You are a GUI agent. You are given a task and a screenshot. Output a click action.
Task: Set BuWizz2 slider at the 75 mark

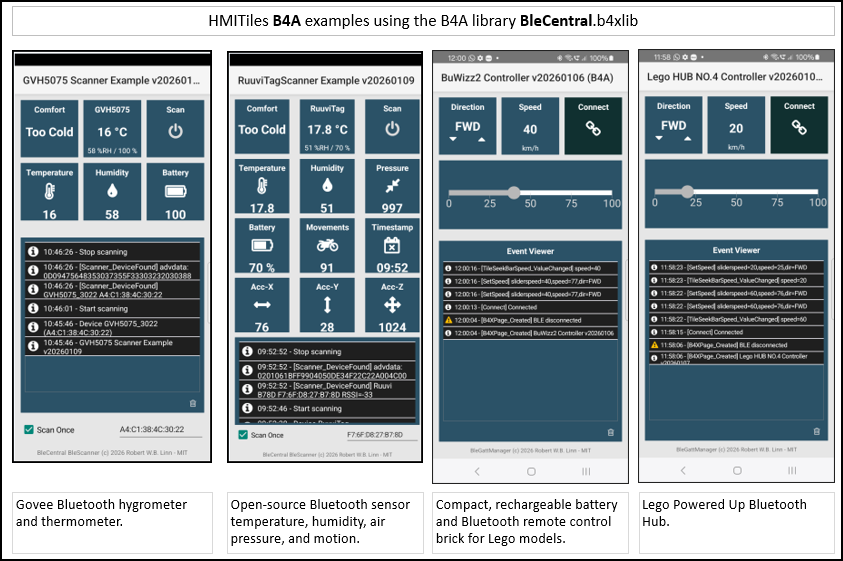(571, 193)
